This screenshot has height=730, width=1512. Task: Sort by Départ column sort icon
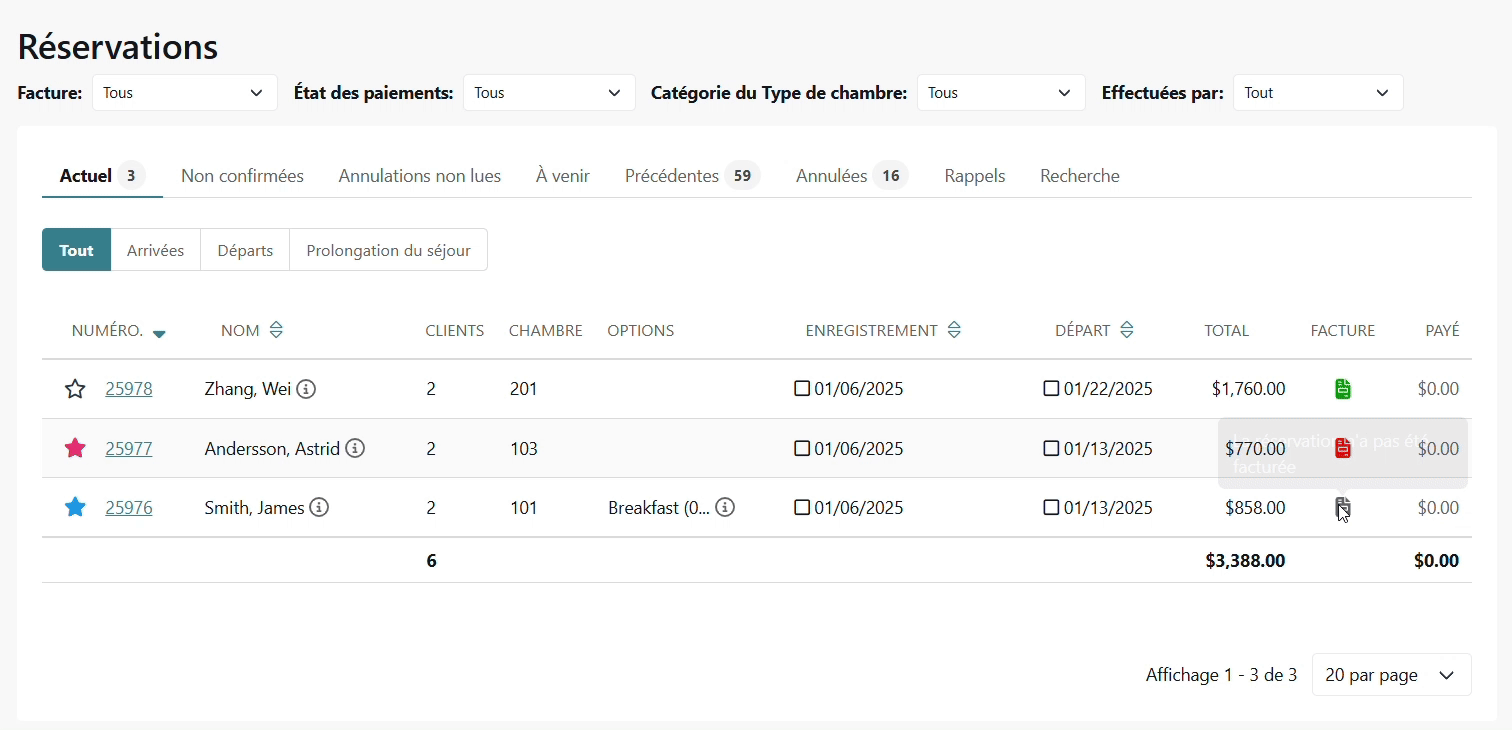pos(1127,330)
